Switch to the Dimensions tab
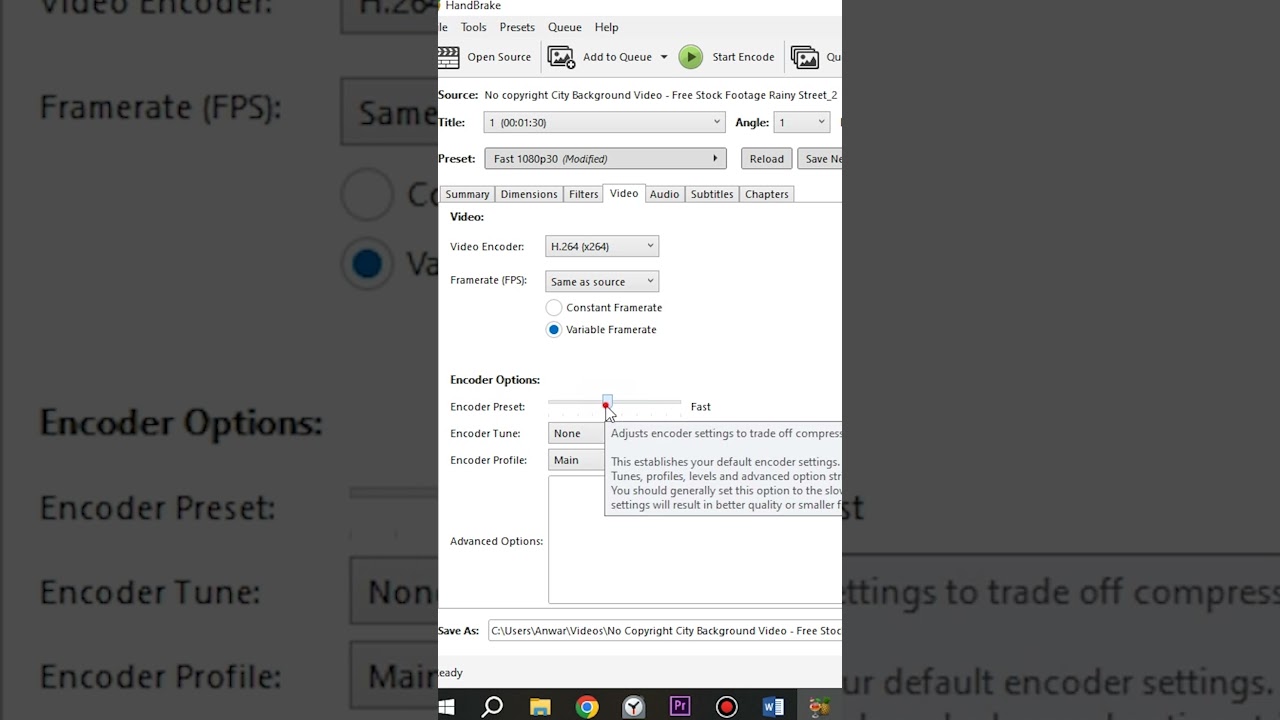 coord(529,194)
